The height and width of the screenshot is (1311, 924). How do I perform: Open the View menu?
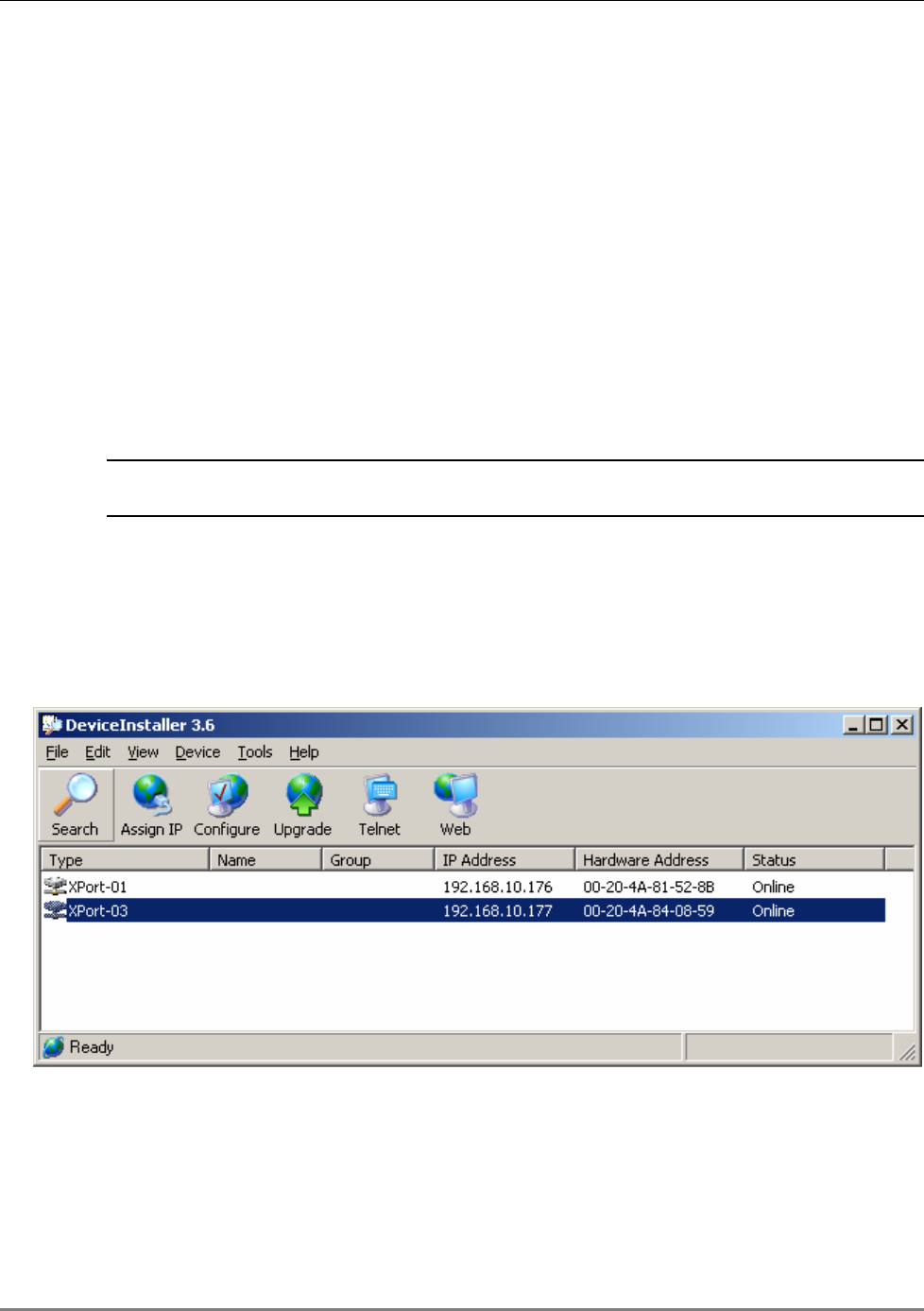coord(144,752)
